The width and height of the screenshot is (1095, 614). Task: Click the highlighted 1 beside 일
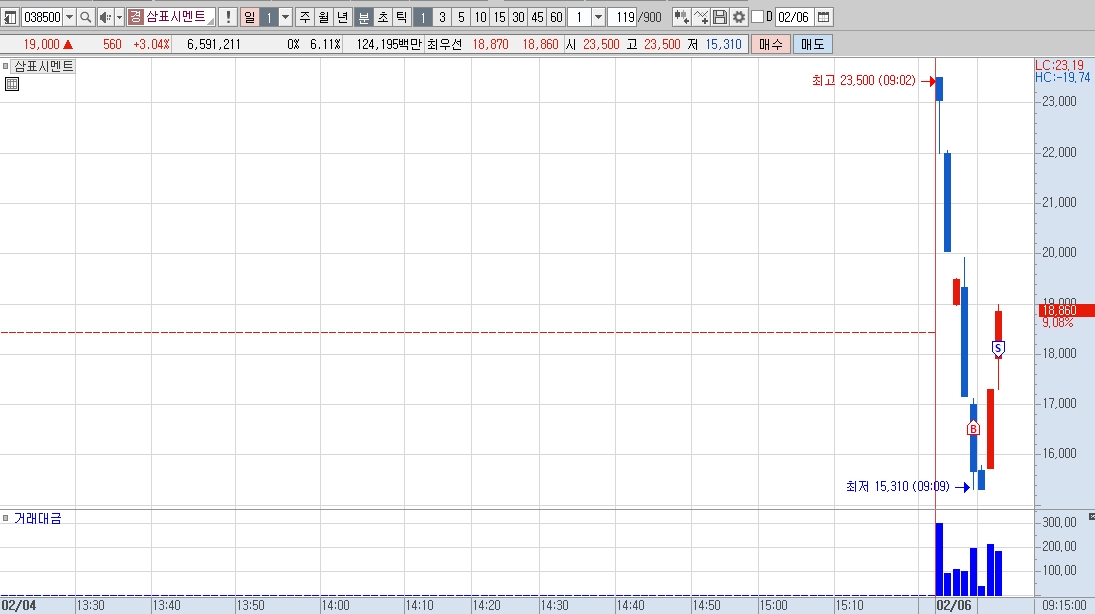click(269, 17)
